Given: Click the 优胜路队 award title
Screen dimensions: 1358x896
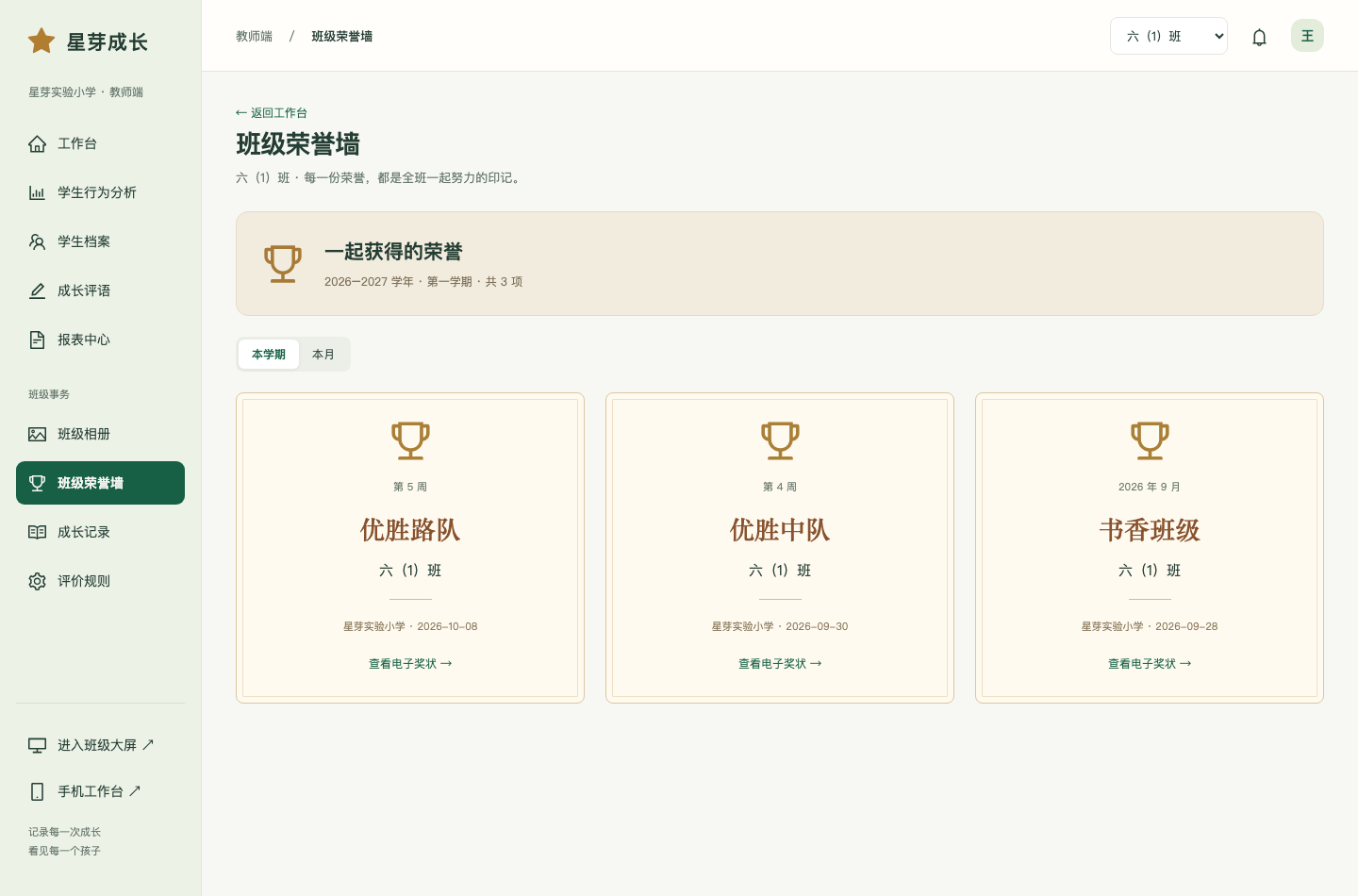Looking at the screenshot, I should tap(410, 529).
